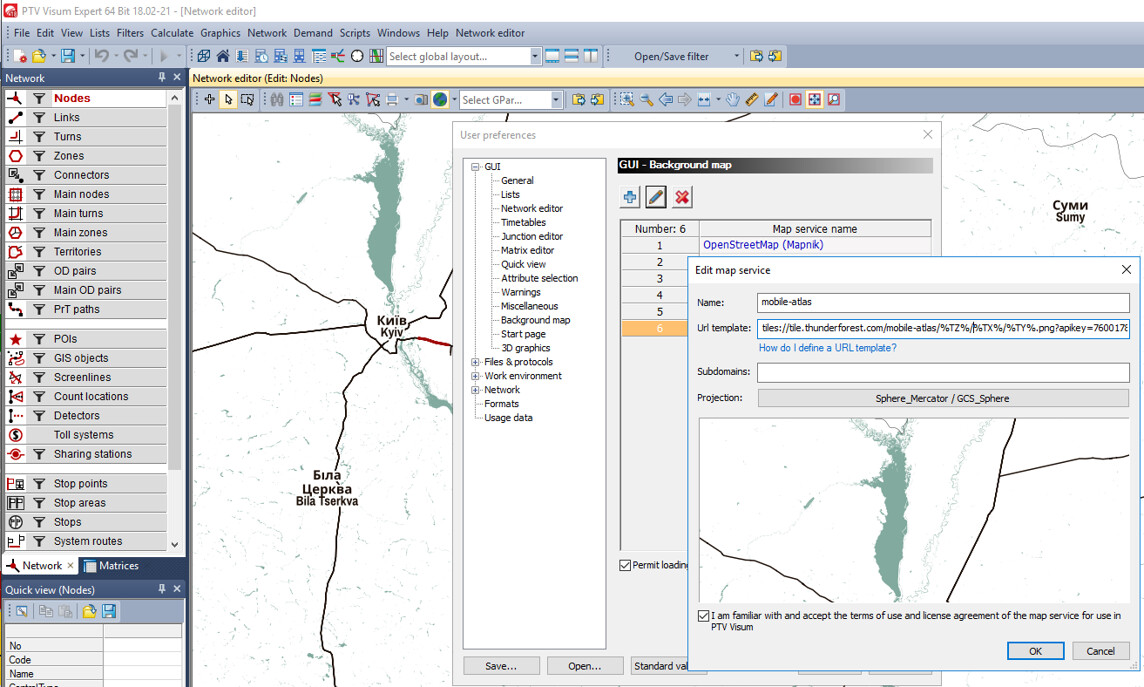Image resolution: width=1144 pixels, height=687 pixels.
Task: Click the OK button in Edit map service
Action: tap(1035, 651)
